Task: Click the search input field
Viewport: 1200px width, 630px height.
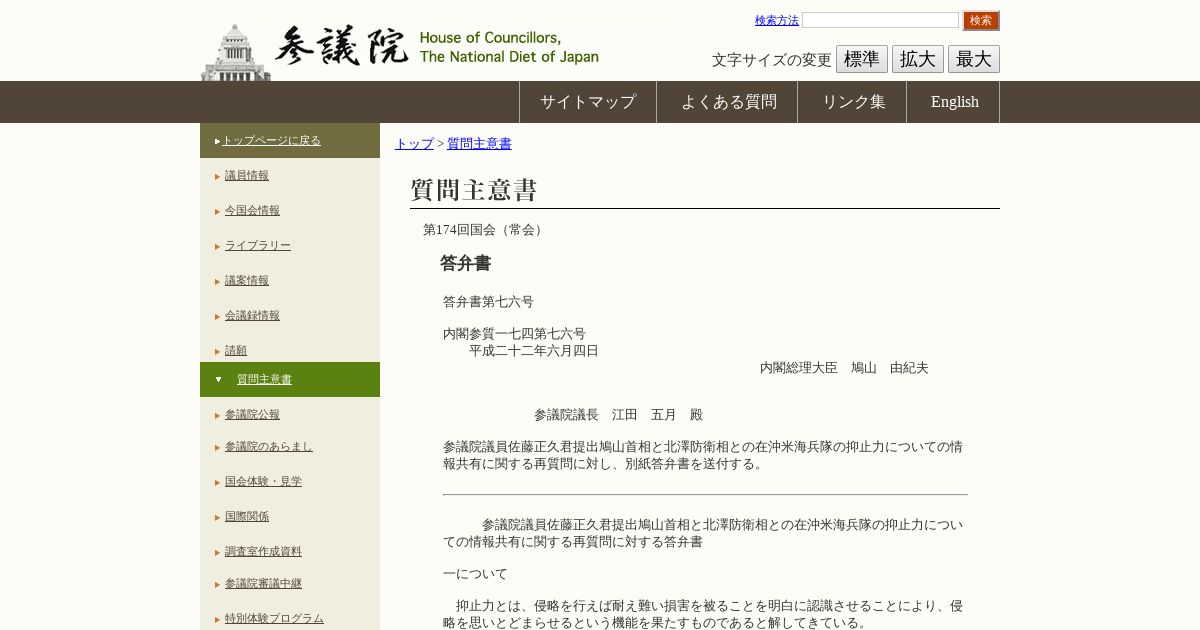Action: tap(880, 20)
